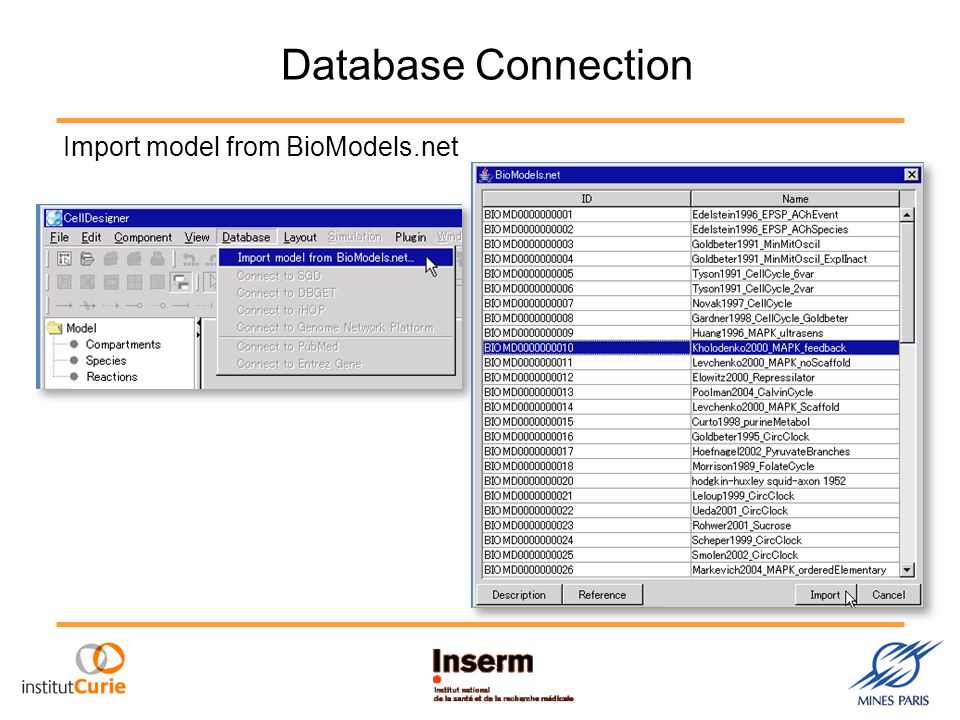
Task: Select the bar-ended inhibition line tool
Action: [181, 306]
